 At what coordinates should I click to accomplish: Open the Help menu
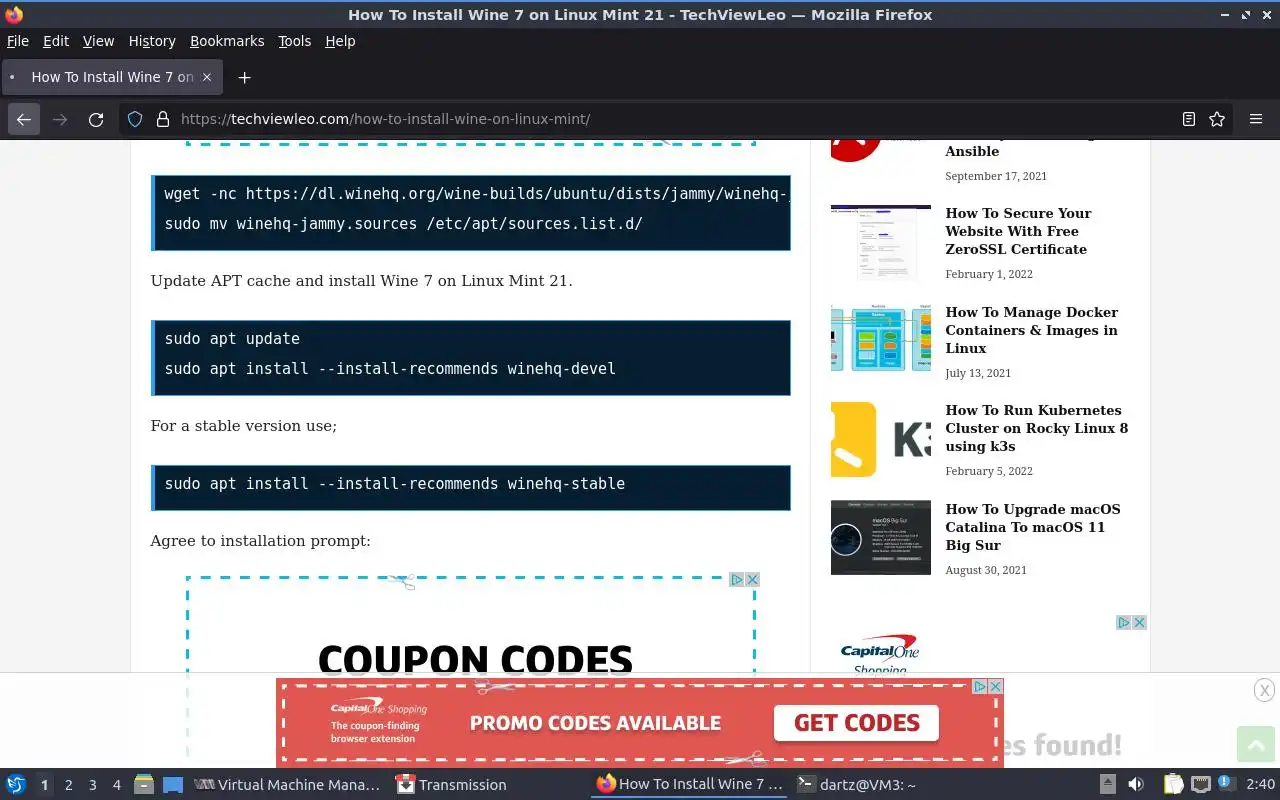click(340, 41)
